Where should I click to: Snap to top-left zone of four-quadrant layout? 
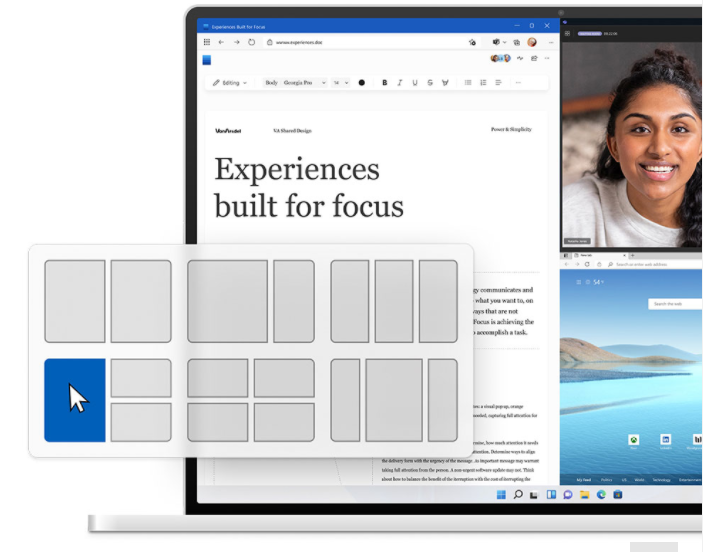click(x=217, y=378)
